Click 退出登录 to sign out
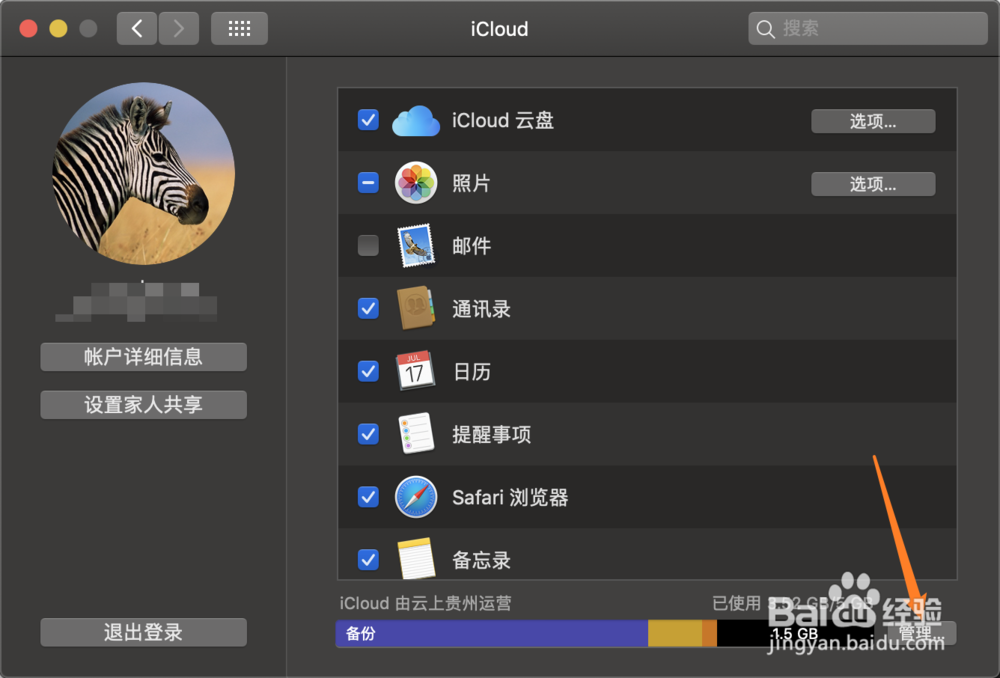The height and width of the screenshot is (678, 1000). tap(143, 632)
